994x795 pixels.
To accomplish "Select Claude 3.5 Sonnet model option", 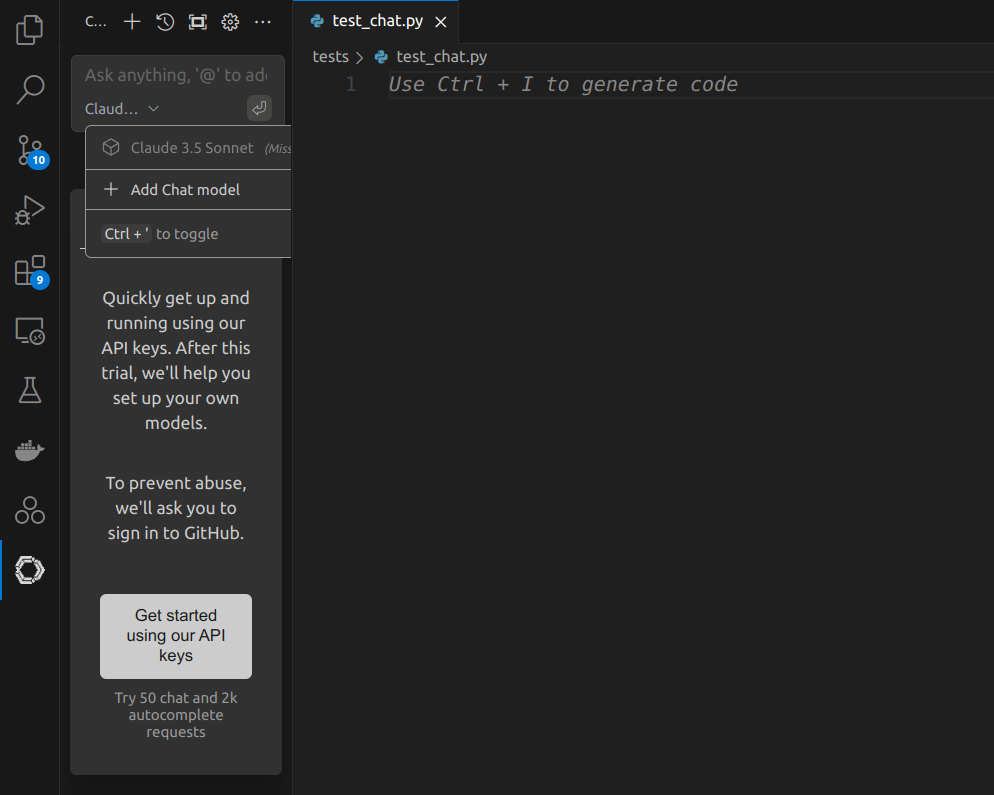I will (x=188, y=148).
